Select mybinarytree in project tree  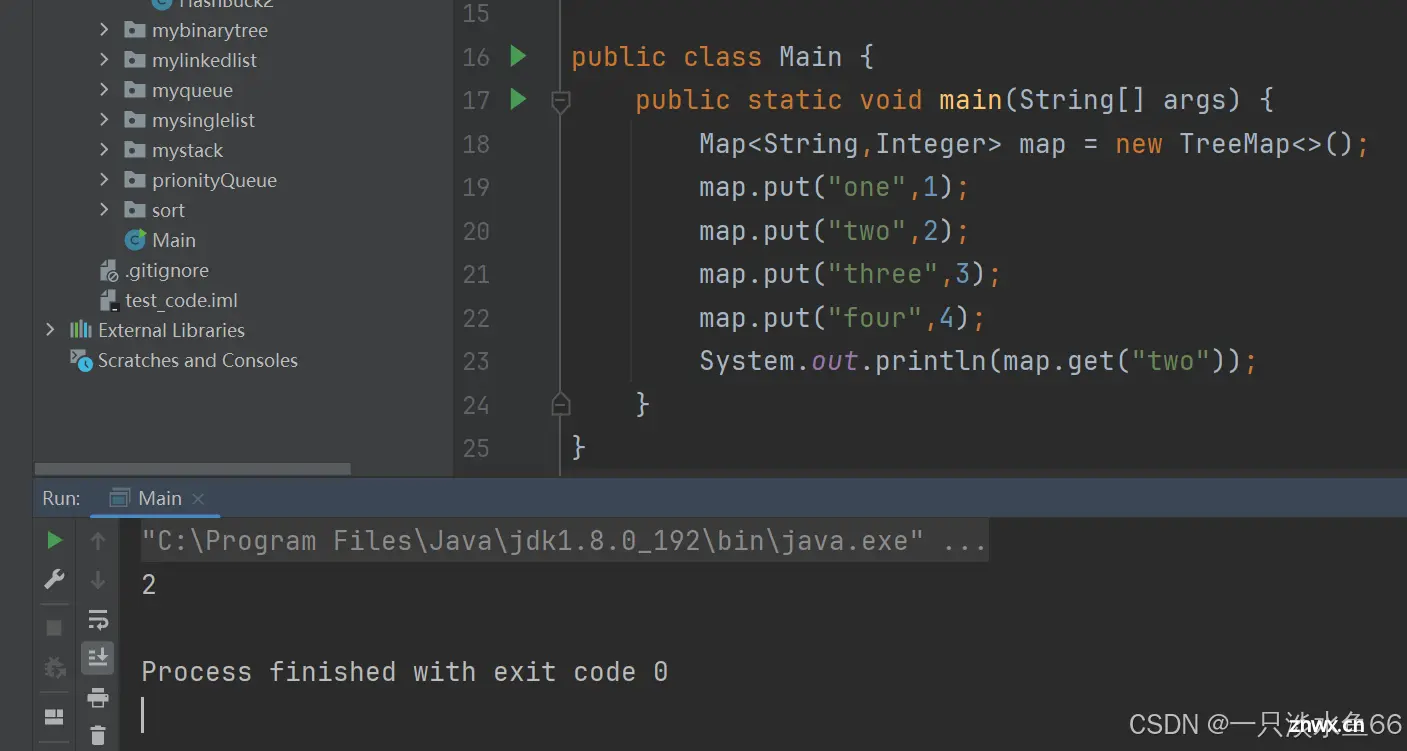pyautogui.click(x=210, y=31)
